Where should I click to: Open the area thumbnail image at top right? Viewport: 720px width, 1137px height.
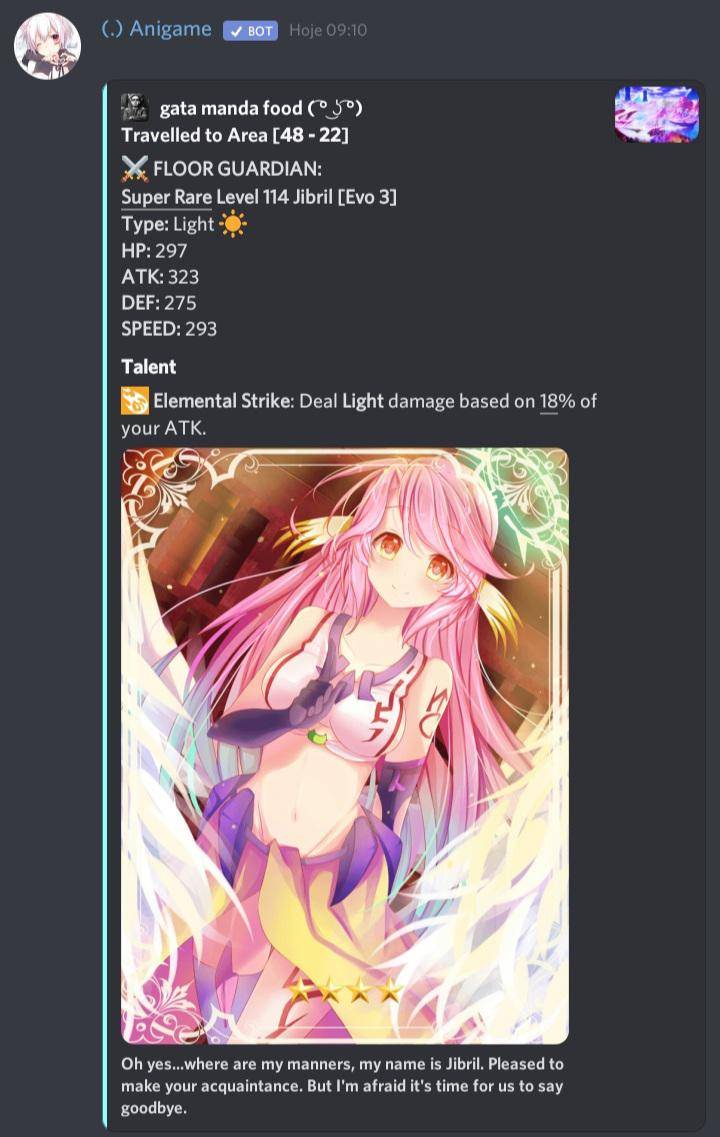pyautogui.click(x=657, y=115)
